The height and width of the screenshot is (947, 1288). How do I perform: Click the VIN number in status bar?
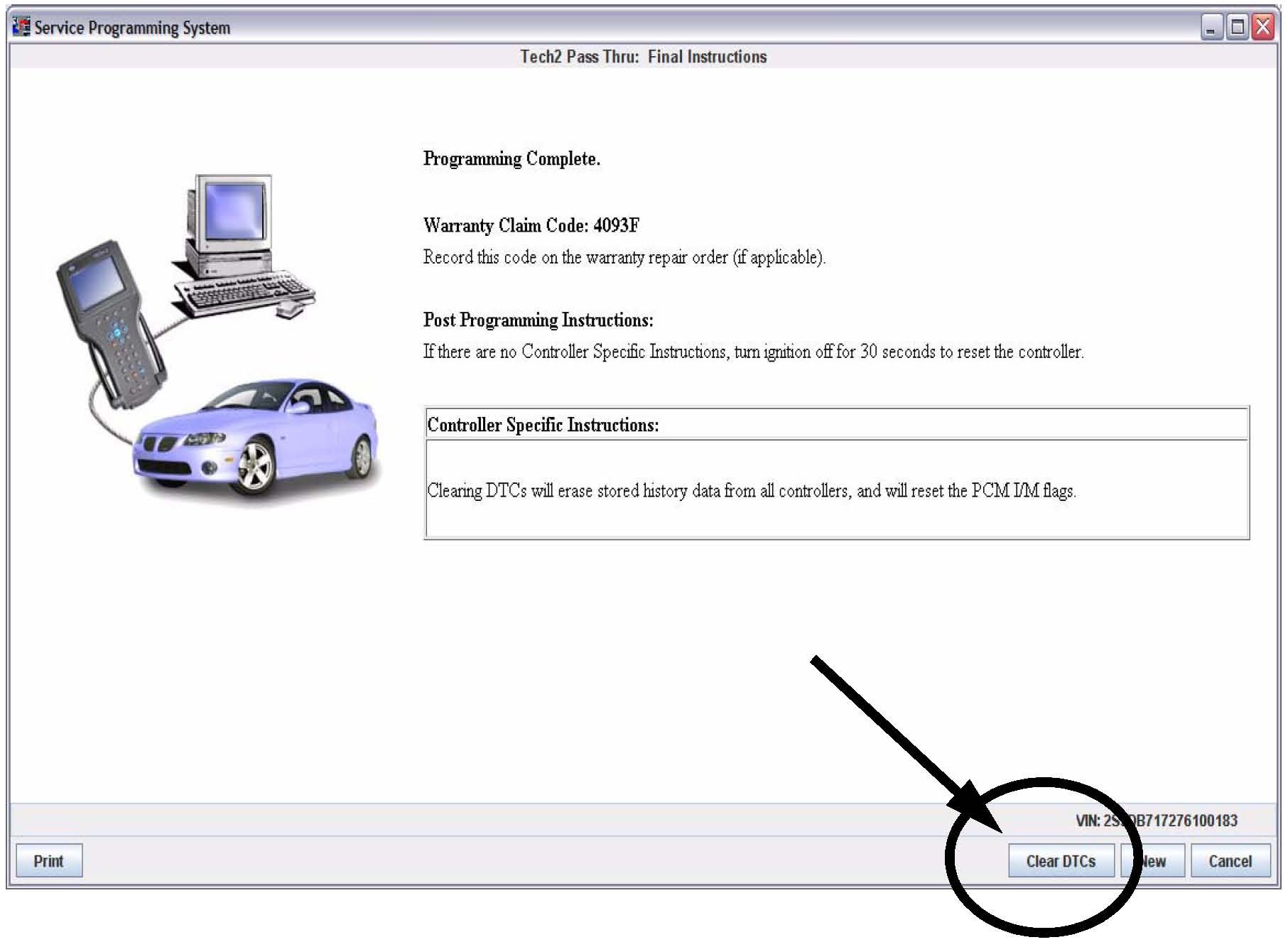click(1156, 821)
